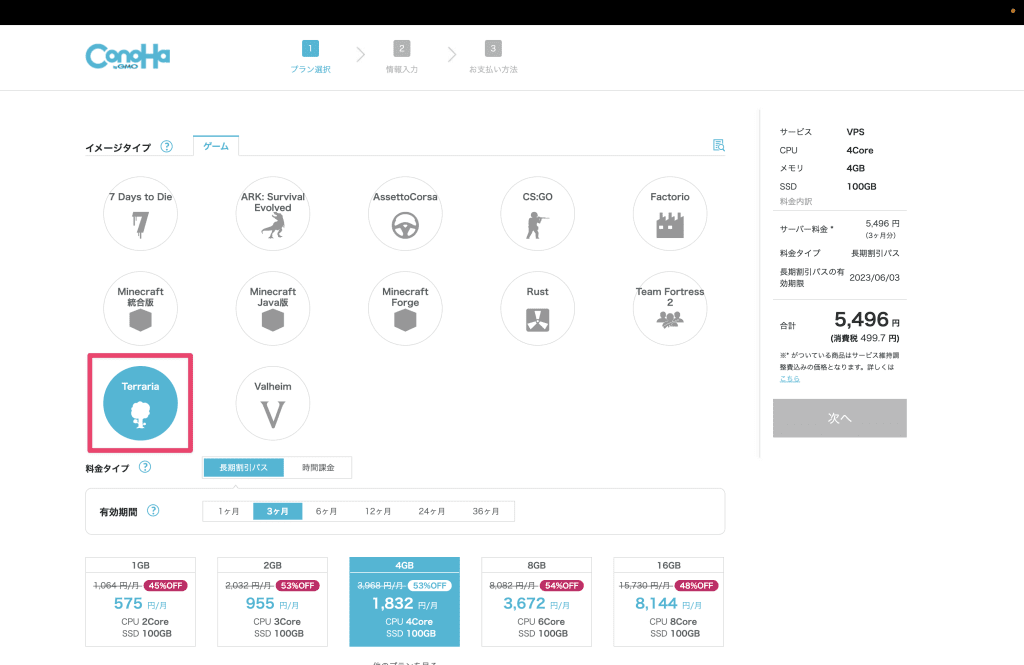Open help icon next to 料金タイプ
1024x665 pixels.
[x=145, y=466]
